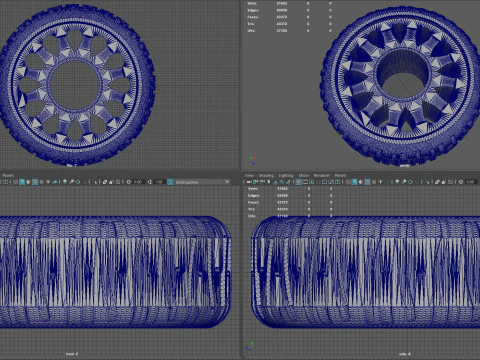Toggle View Transform button in front panel

point(170,182)
